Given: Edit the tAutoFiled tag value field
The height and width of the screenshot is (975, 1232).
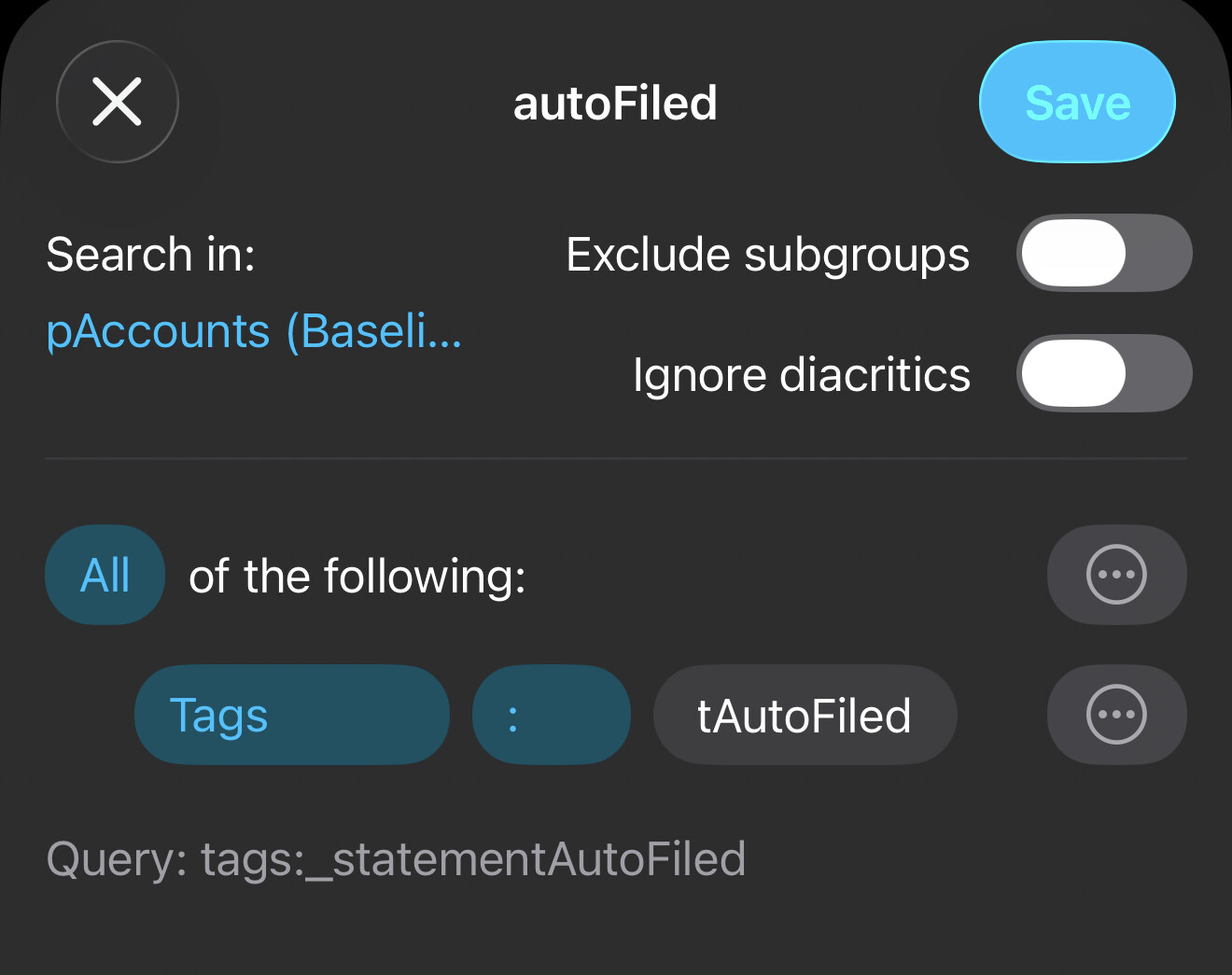Looking at the screenshot, I should coord(805,716).
